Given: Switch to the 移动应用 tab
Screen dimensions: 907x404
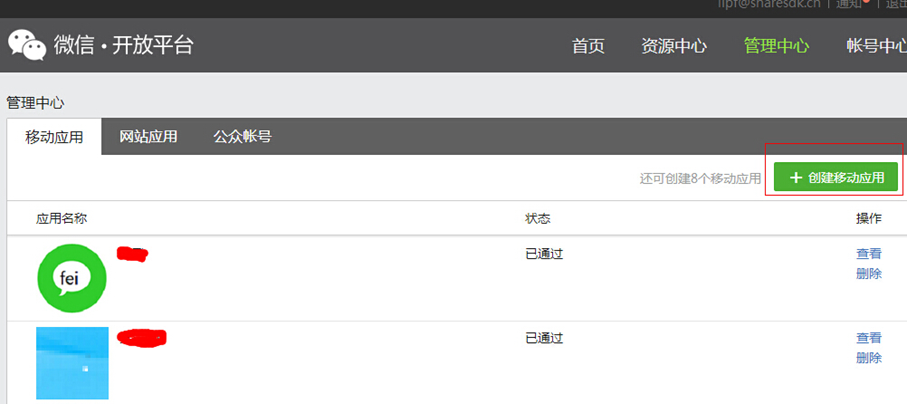Looking at the screenshot, I should pyautogui.click(x=54, y=137).
